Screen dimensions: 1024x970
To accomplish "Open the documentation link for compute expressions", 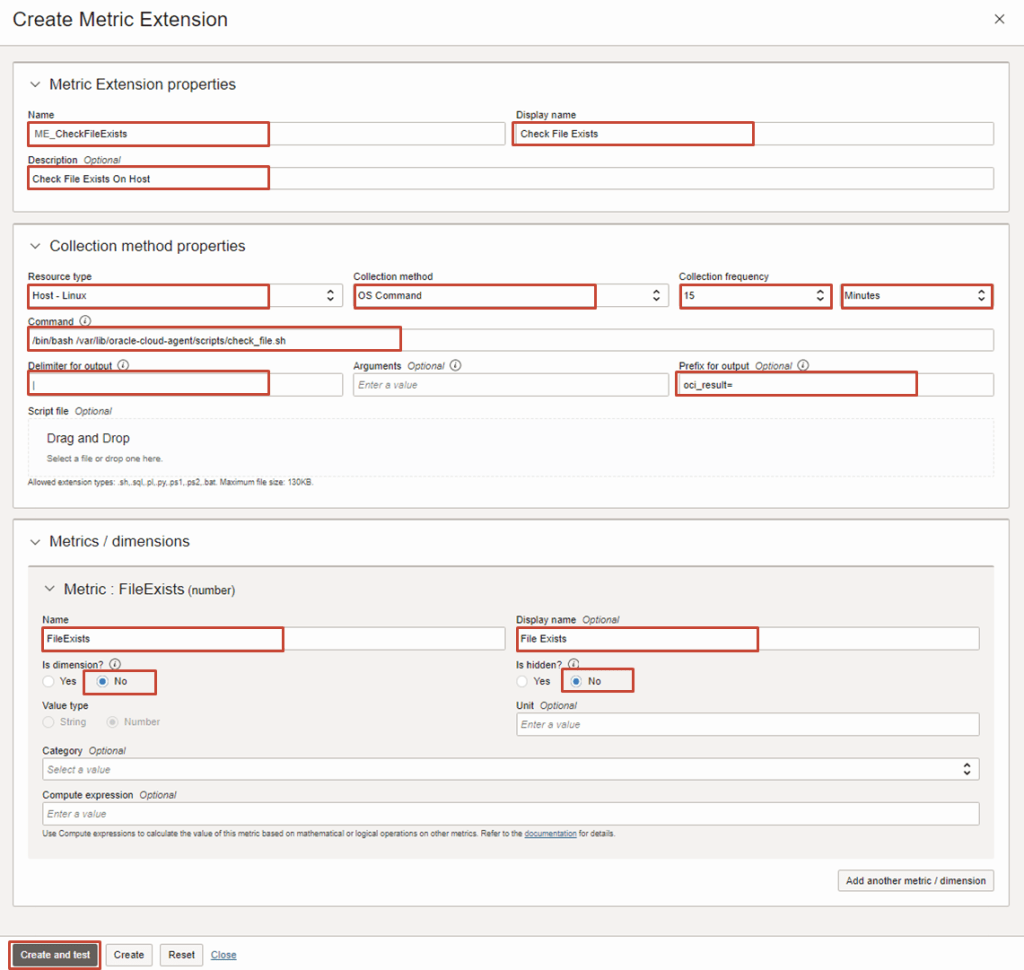I will coord(550,833).
